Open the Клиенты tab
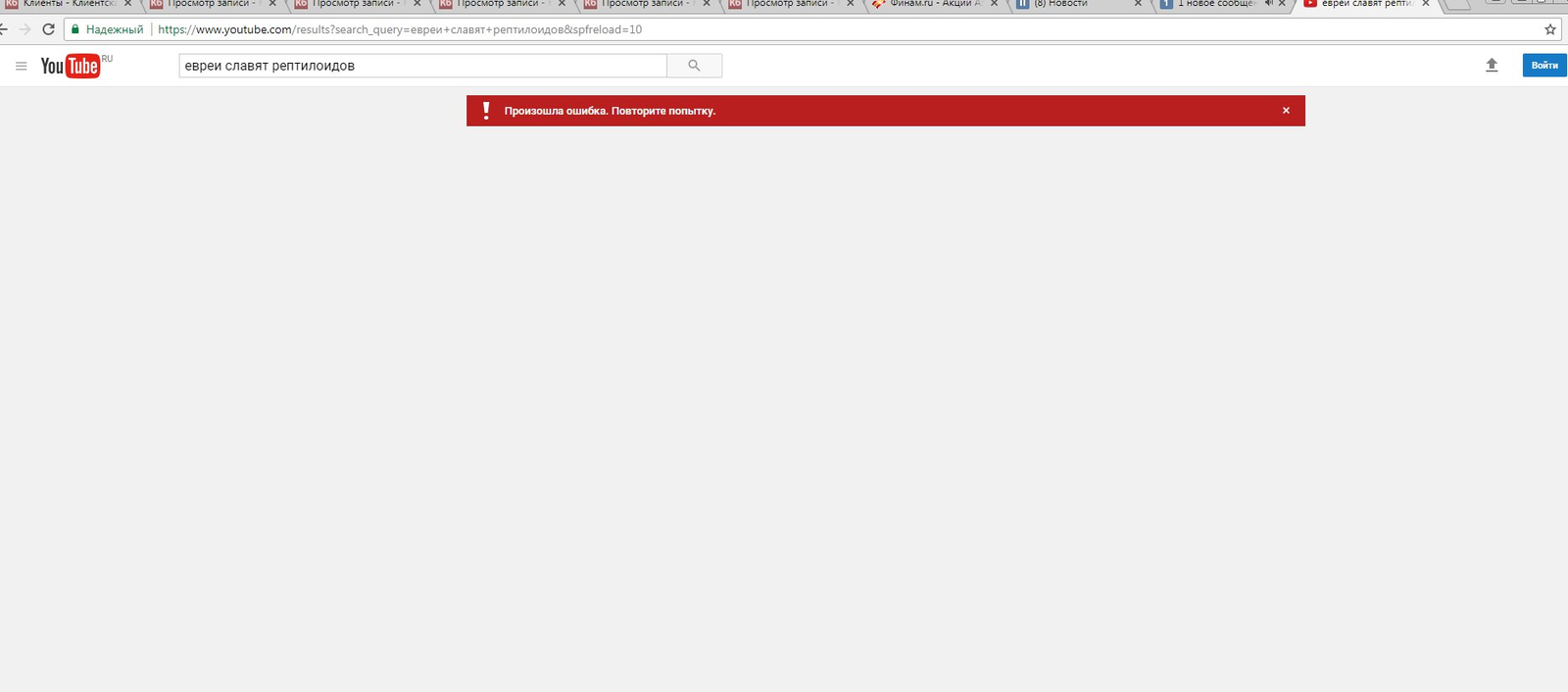 pos(64,4)
